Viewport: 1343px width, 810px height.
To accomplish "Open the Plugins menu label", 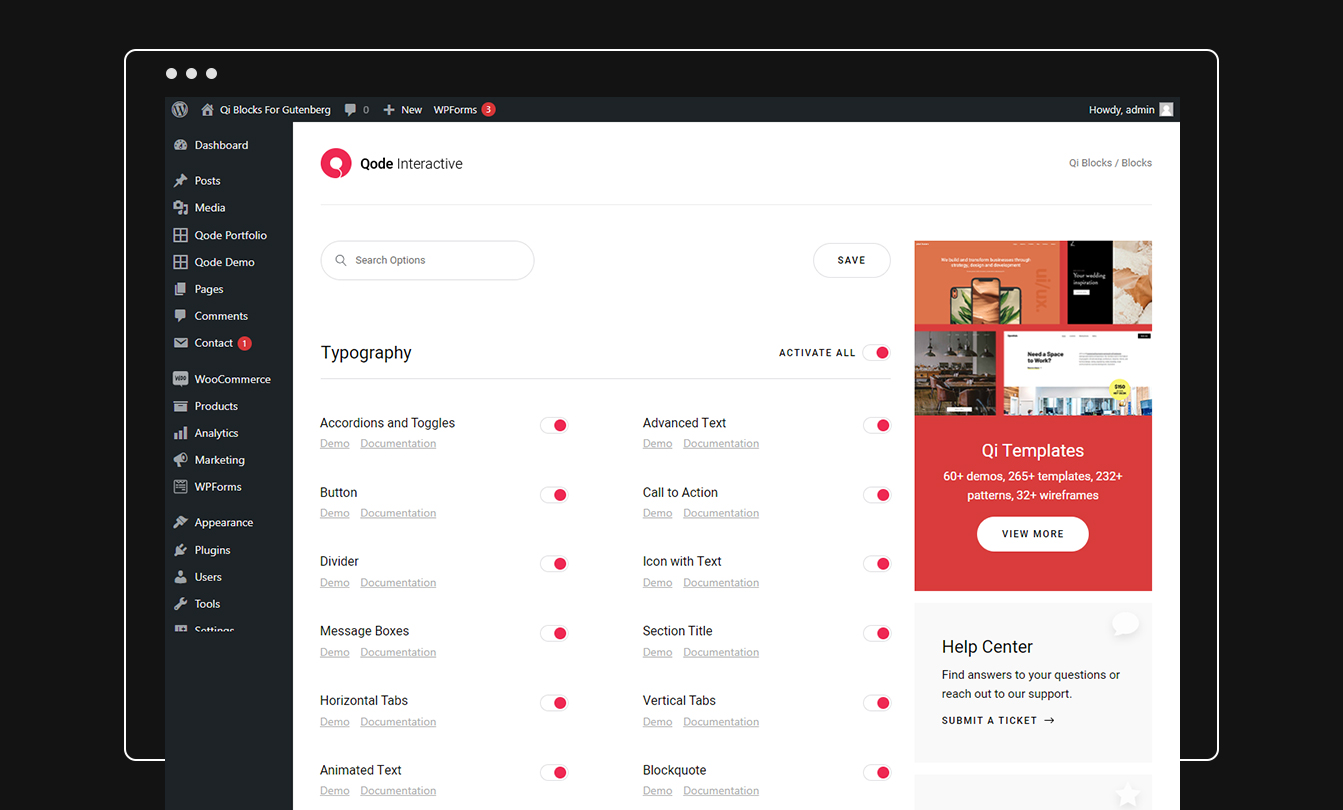I will tap(212, 550).
